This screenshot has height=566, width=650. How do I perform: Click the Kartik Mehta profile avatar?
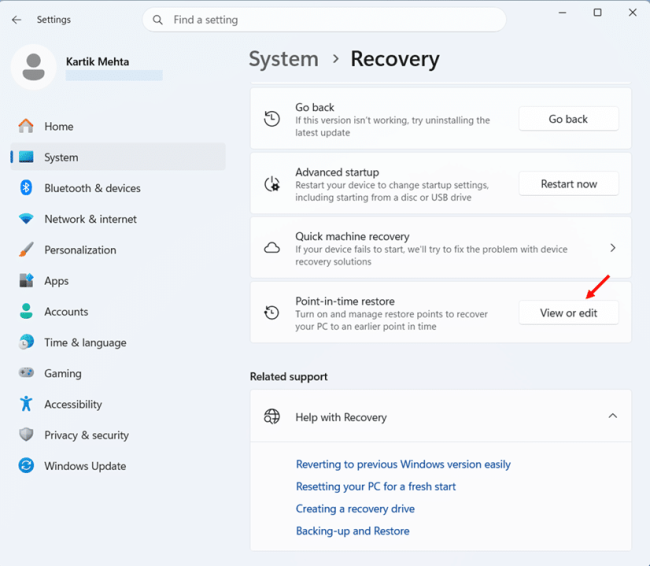tap(34, 67)
